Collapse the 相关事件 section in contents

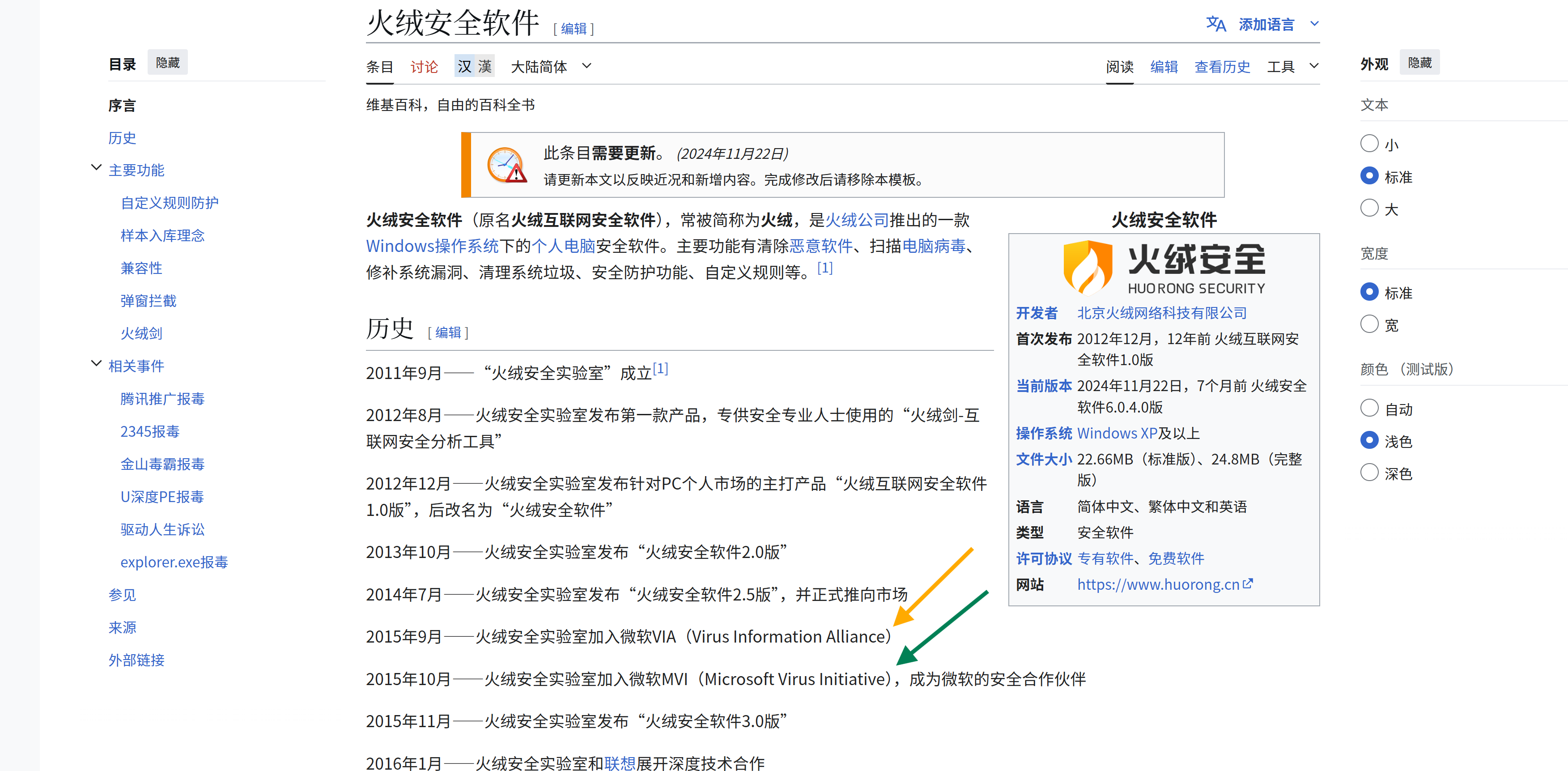96,364
